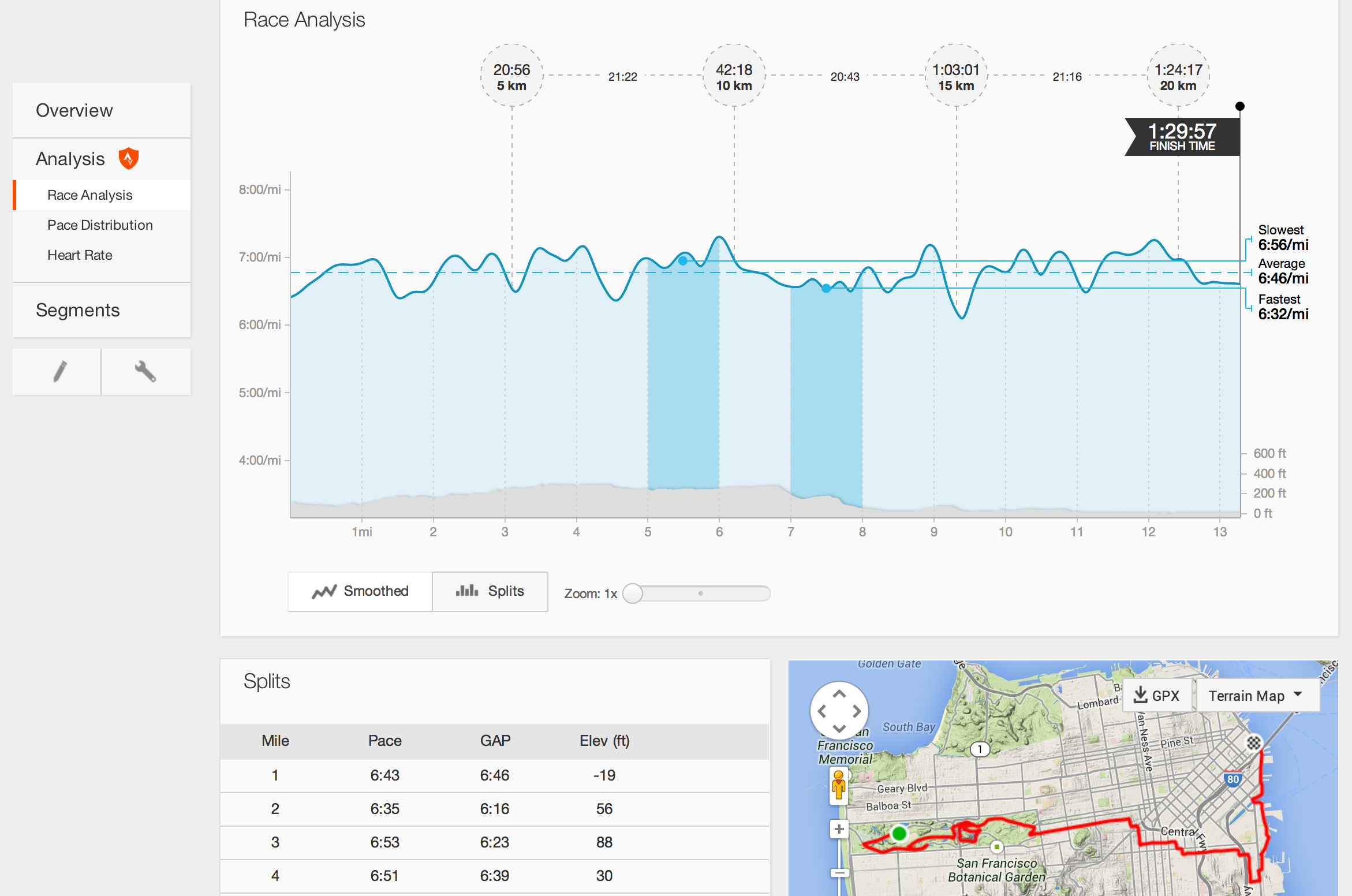This screenshot has width=1352, height=896.
Task: Click the Splits bar-chart icon
Action: [466, 591]
